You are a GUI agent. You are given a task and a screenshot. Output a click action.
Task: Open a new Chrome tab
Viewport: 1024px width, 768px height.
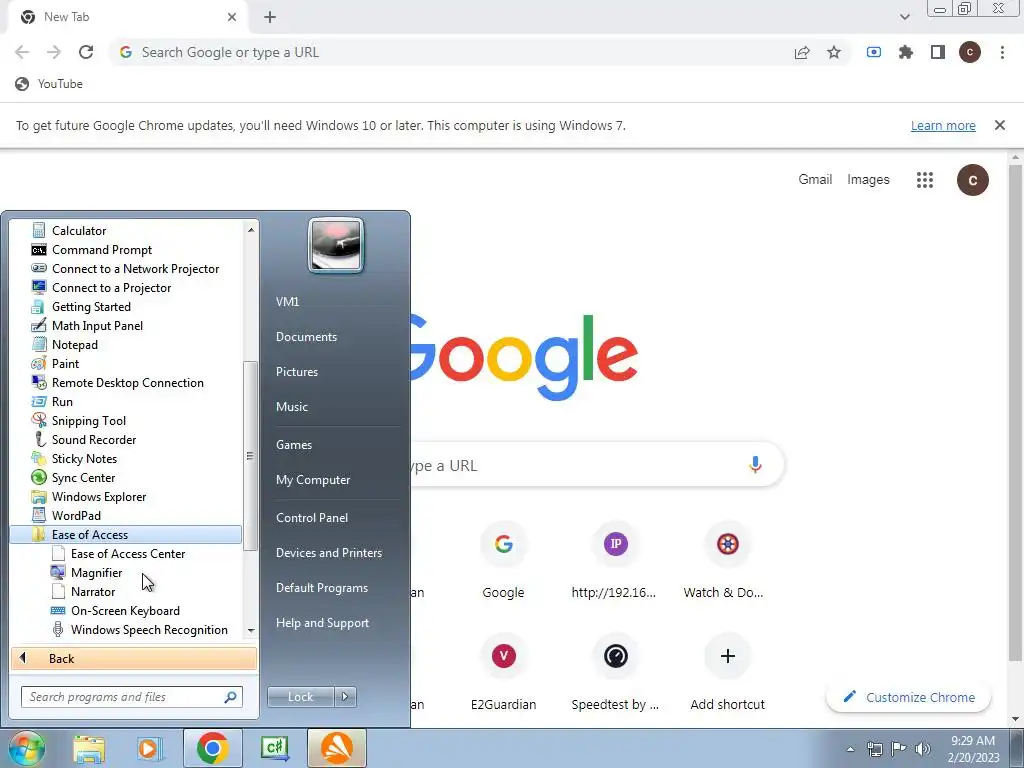(270, 17)
